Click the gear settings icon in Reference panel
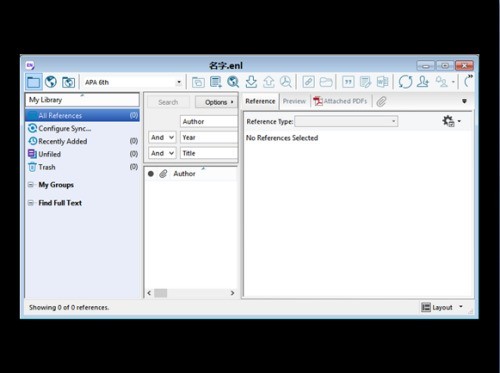The image size is (500, 373). (448, 121)
